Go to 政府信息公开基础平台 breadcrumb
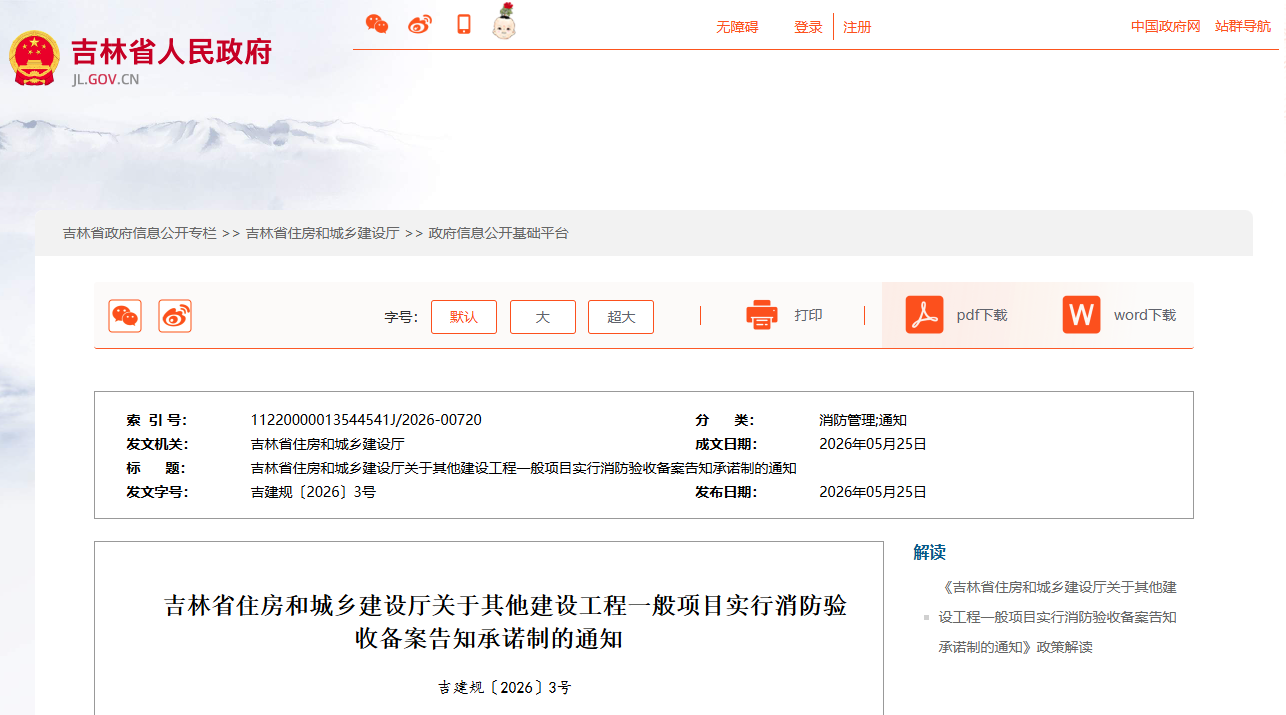The image size is (1286, 715). tap(499, 233)
